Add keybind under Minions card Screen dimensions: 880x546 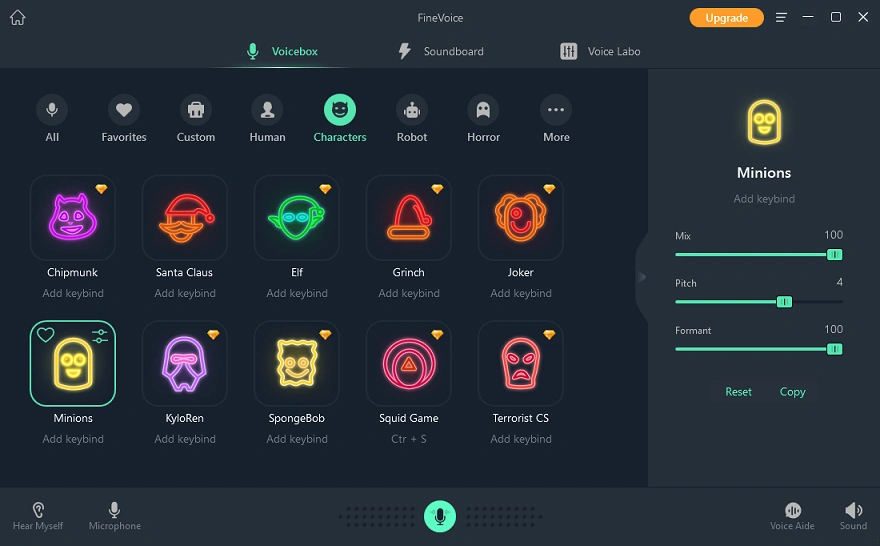pyautogui.click(x=73, y=439)
